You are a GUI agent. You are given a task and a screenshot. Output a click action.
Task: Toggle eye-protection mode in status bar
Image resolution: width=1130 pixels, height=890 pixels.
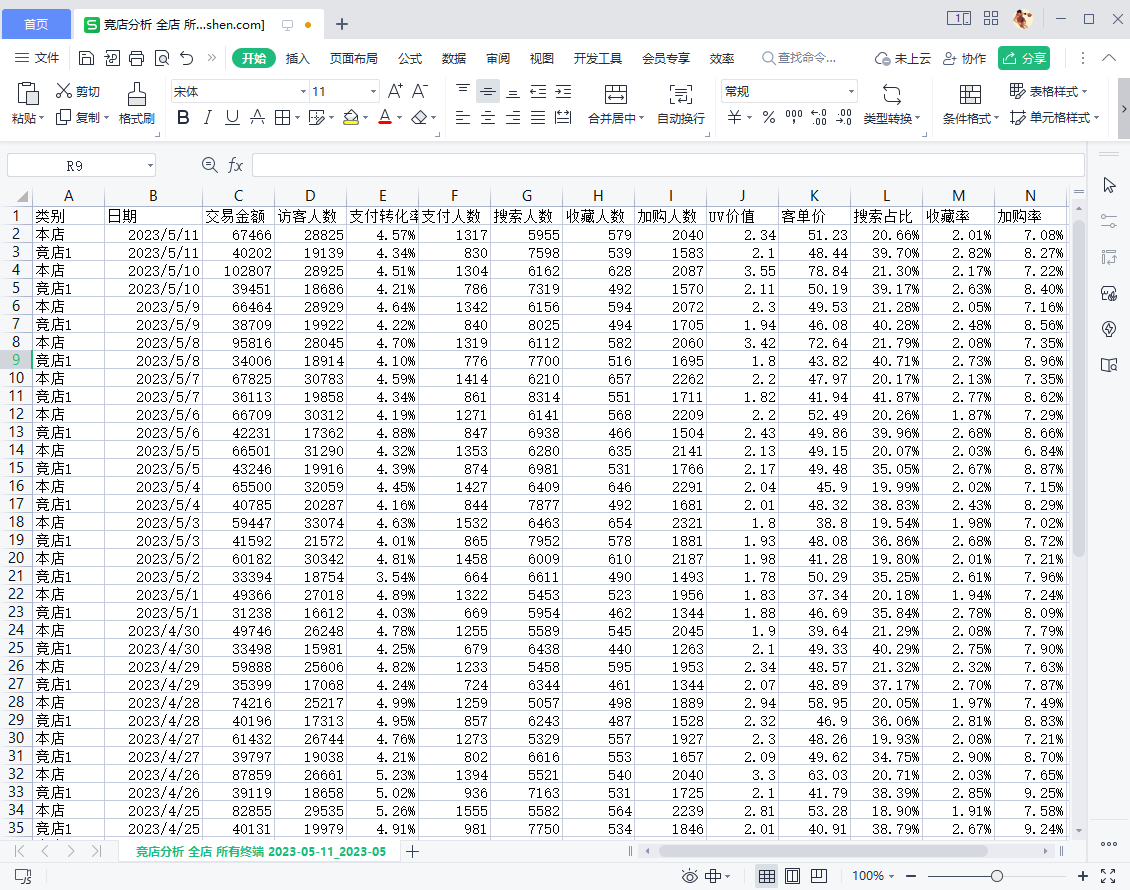689,876
